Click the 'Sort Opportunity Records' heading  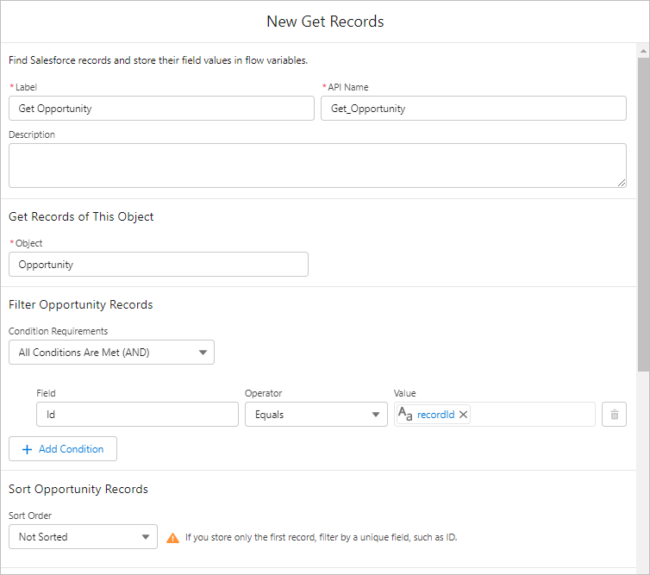pos(78,489)
